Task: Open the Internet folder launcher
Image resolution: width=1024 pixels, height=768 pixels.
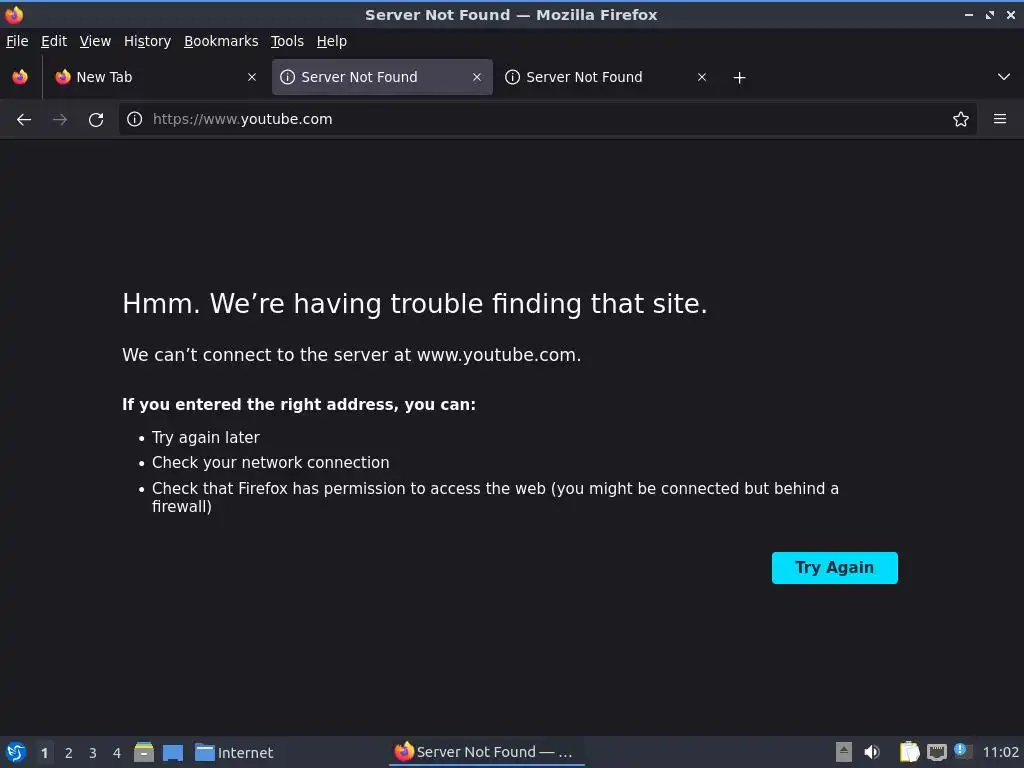Action: point(234,752)
